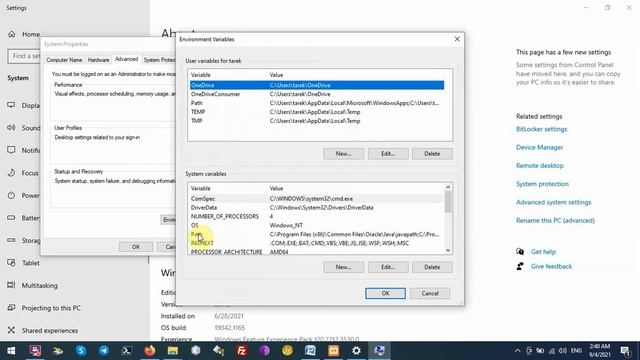Show hidden system tray icons

pyautogui.click(x=518, y=351)
